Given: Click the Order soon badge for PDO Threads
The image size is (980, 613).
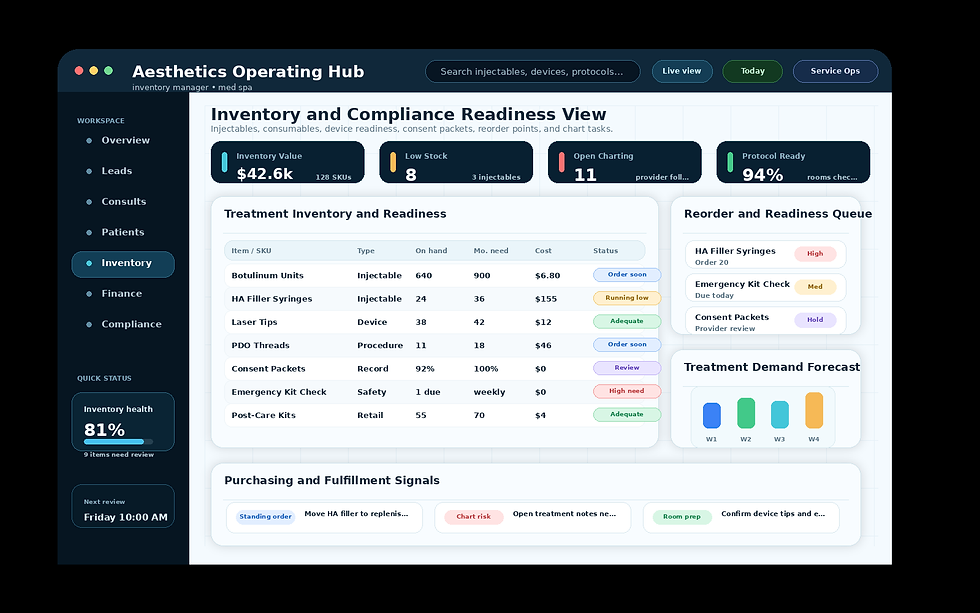Looking at the screenshot, I should [627, 344].
